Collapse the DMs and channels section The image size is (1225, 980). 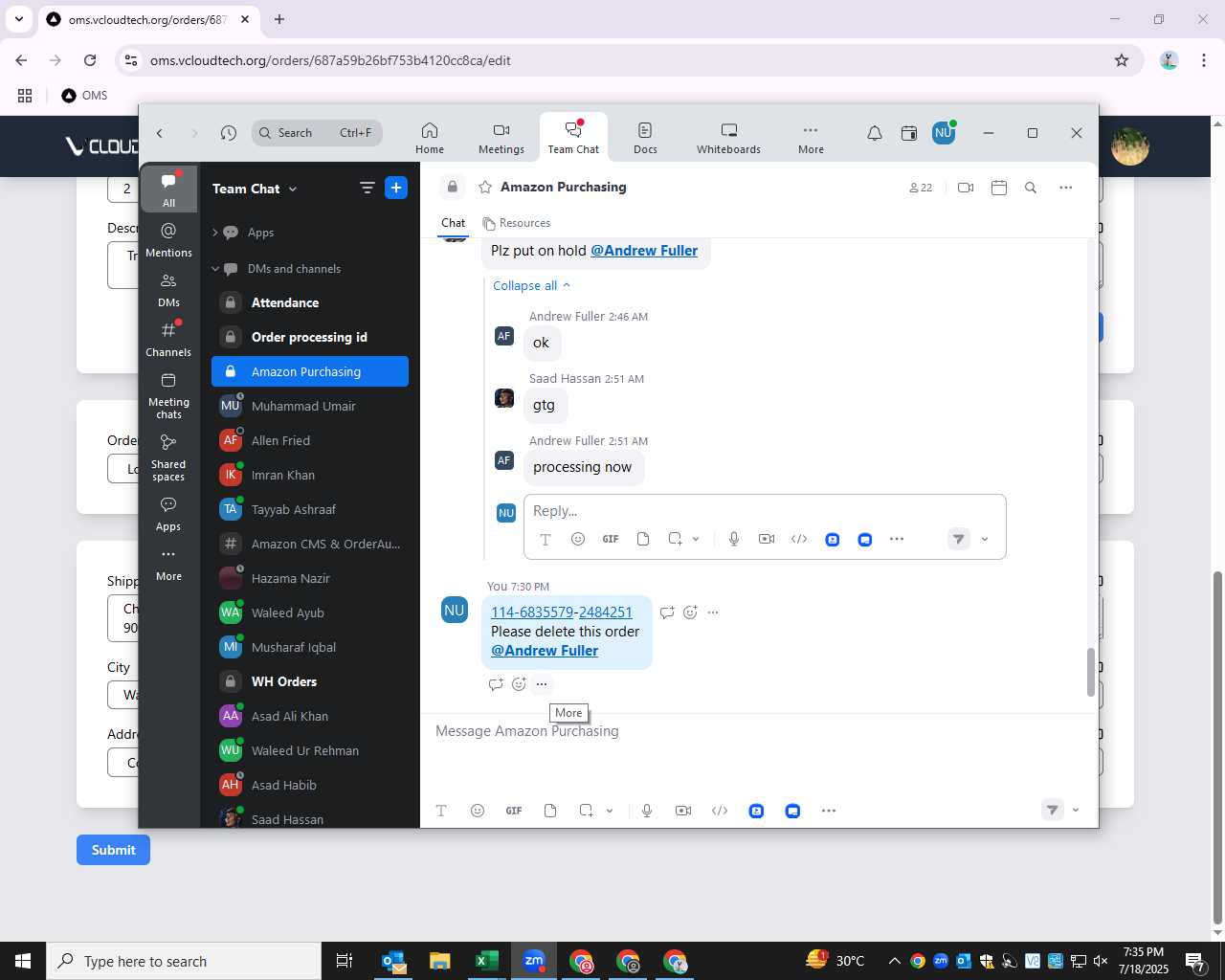point(215,269)
